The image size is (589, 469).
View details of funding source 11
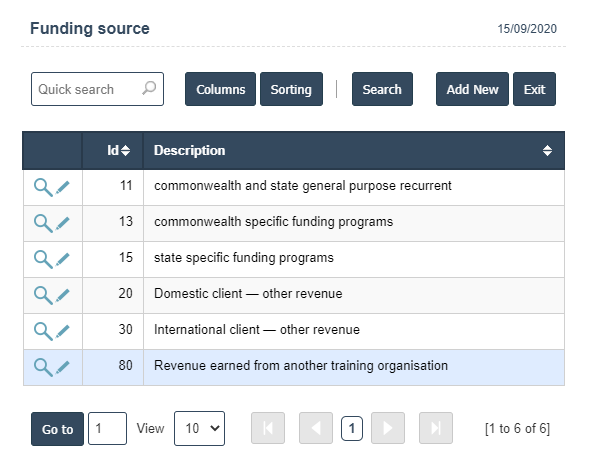point(43,187)
